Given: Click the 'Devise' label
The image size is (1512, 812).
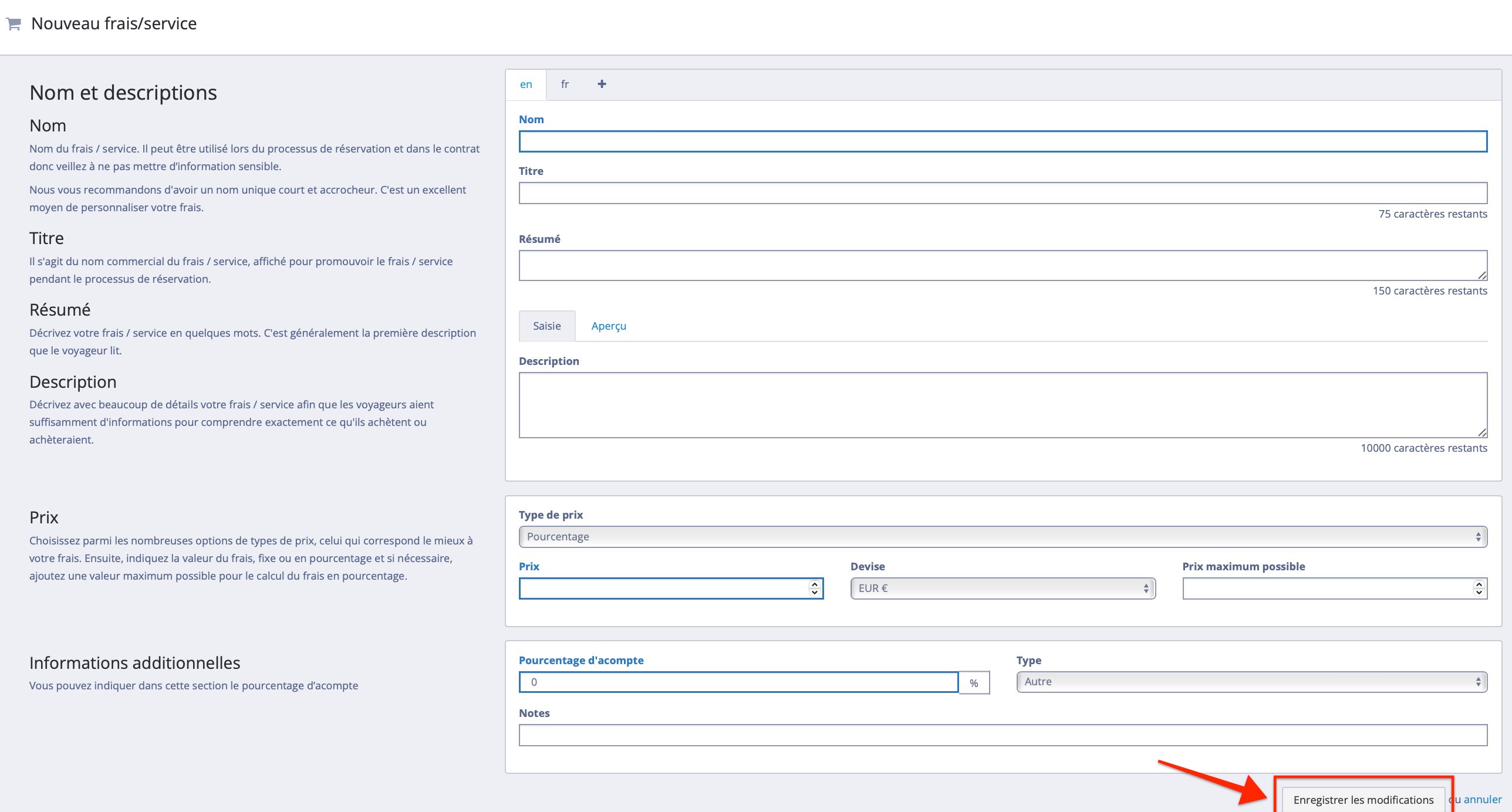Looking at the screenshot, I should click(868, 567).
